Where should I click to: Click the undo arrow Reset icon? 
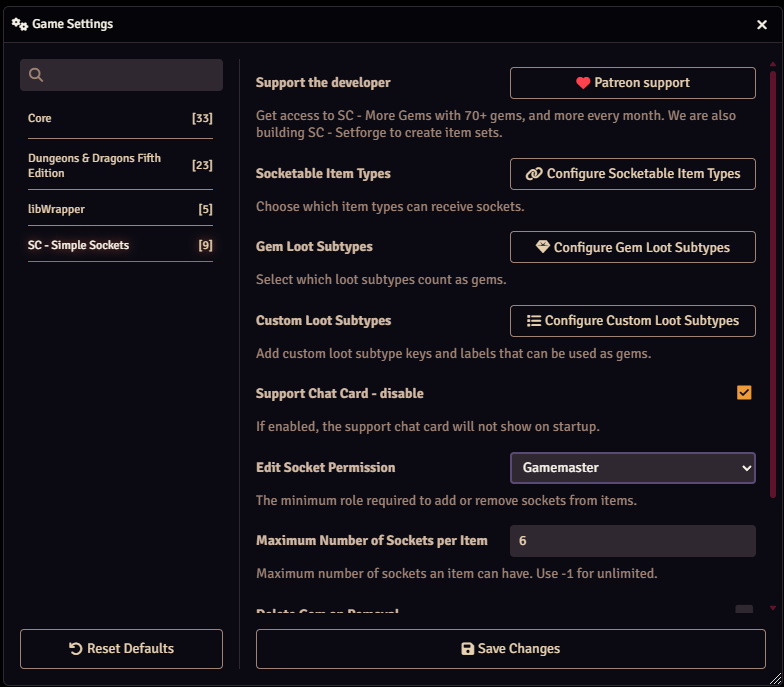76,649
